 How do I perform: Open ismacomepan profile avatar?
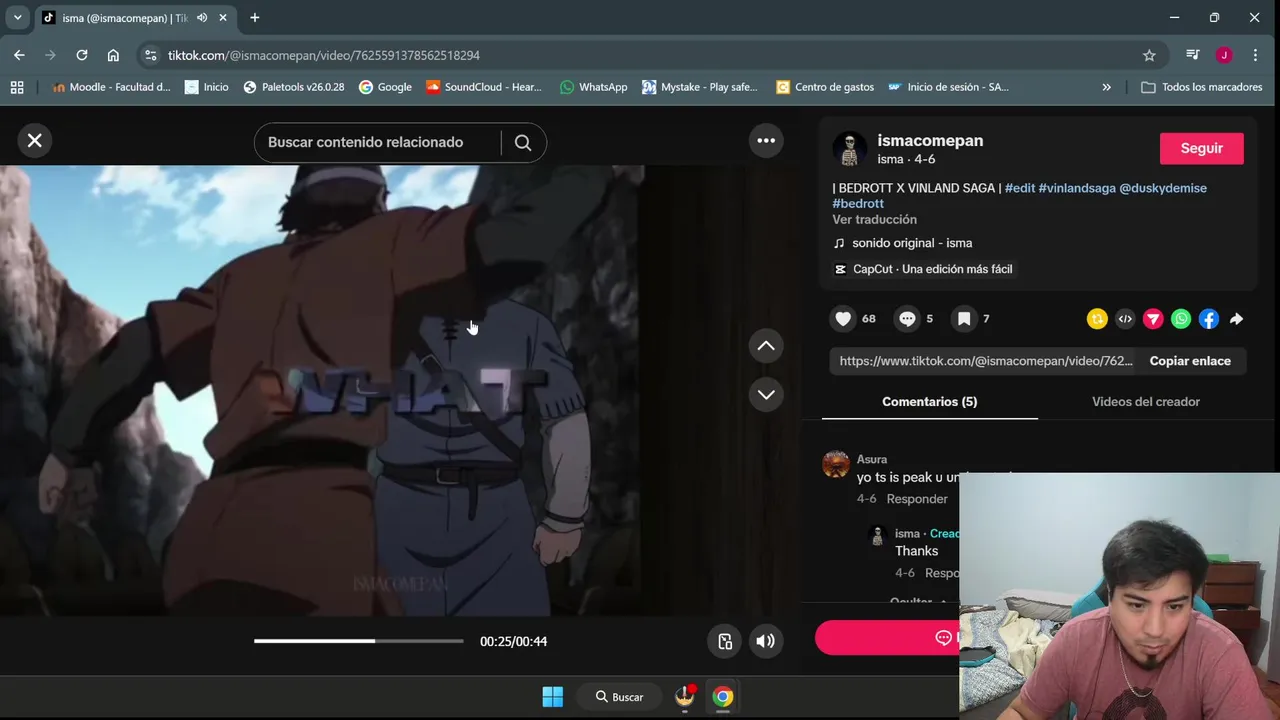pyautogui.click(x=850, y=149)
